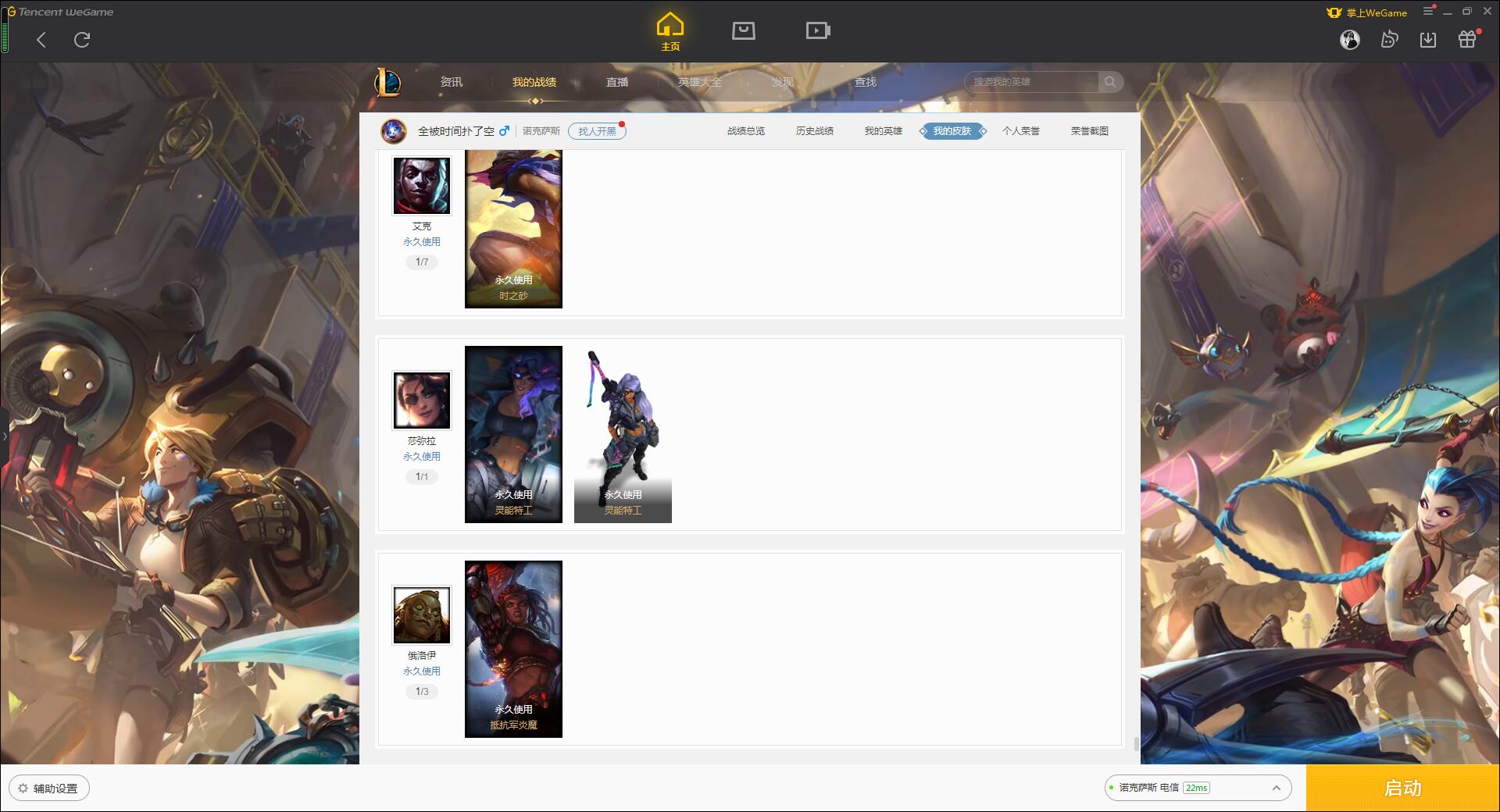Open the 查找 tab
The image size is (1500, 812).
(866, 82)
